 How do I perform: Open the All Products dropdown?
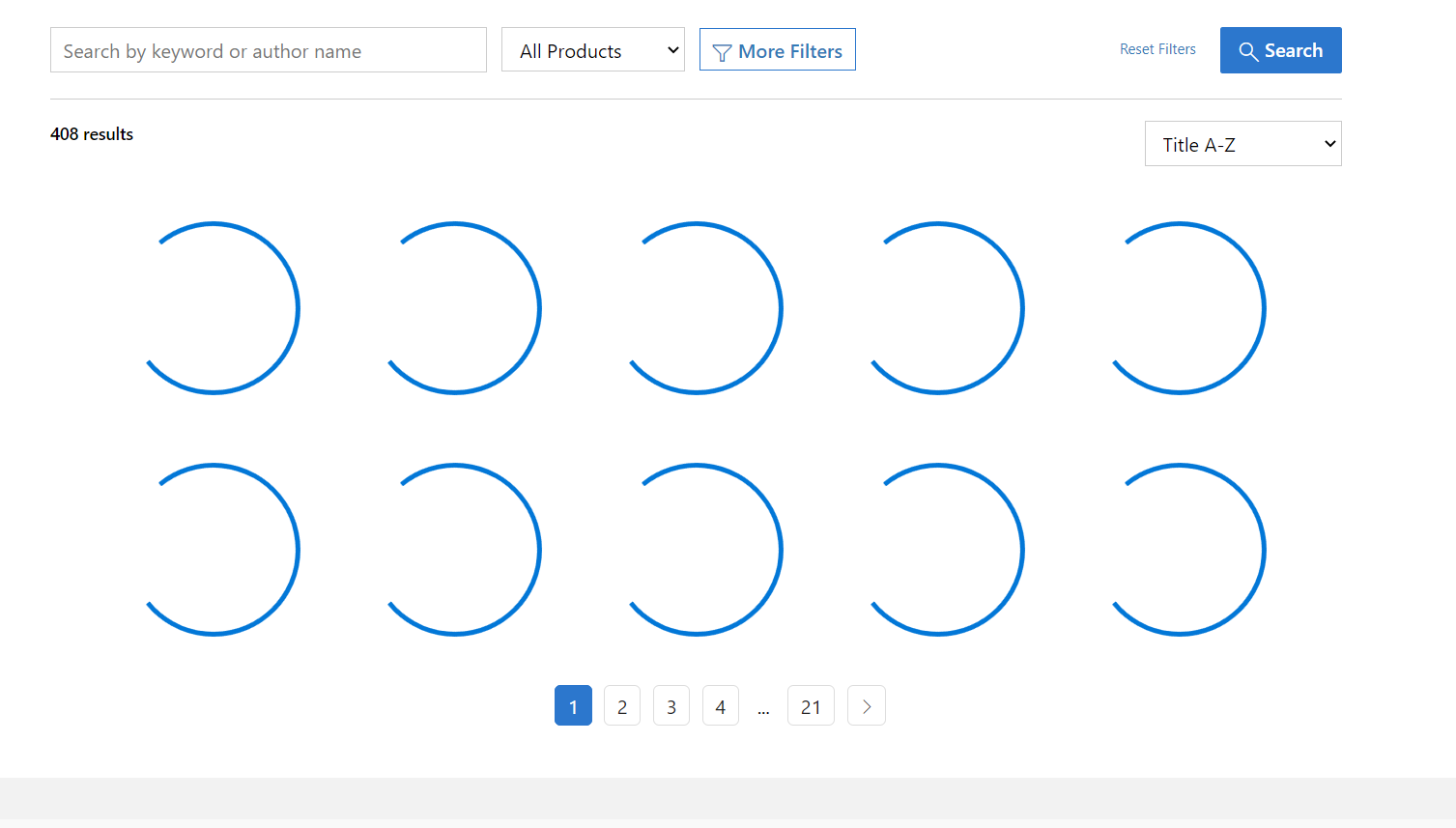point(592,49)
